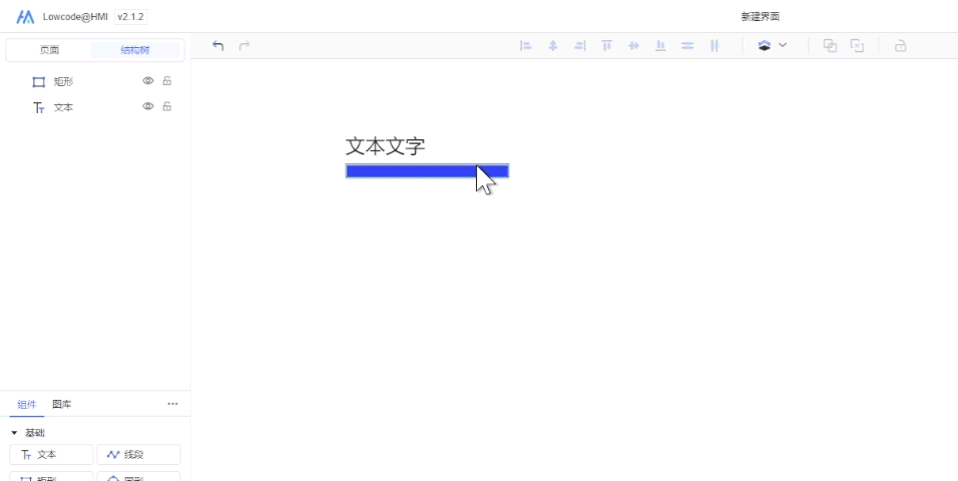The image size is (958, 481).
Task: Toggle the lock of 文本 layer
Action: point(167,106)
